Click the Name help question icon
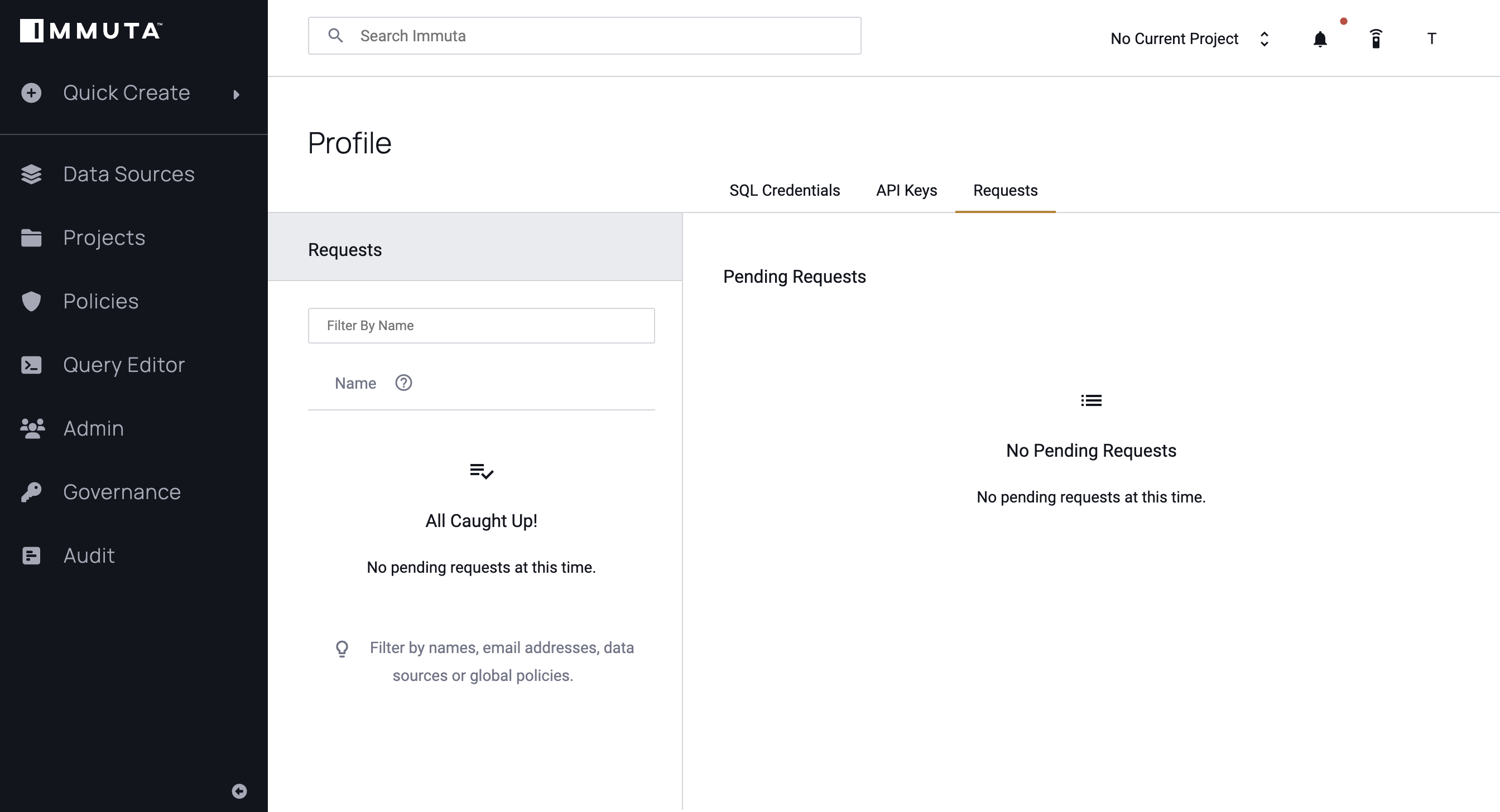Viewport: 1500px width, 812px height. pyautogui.click(x=403, y=383)
